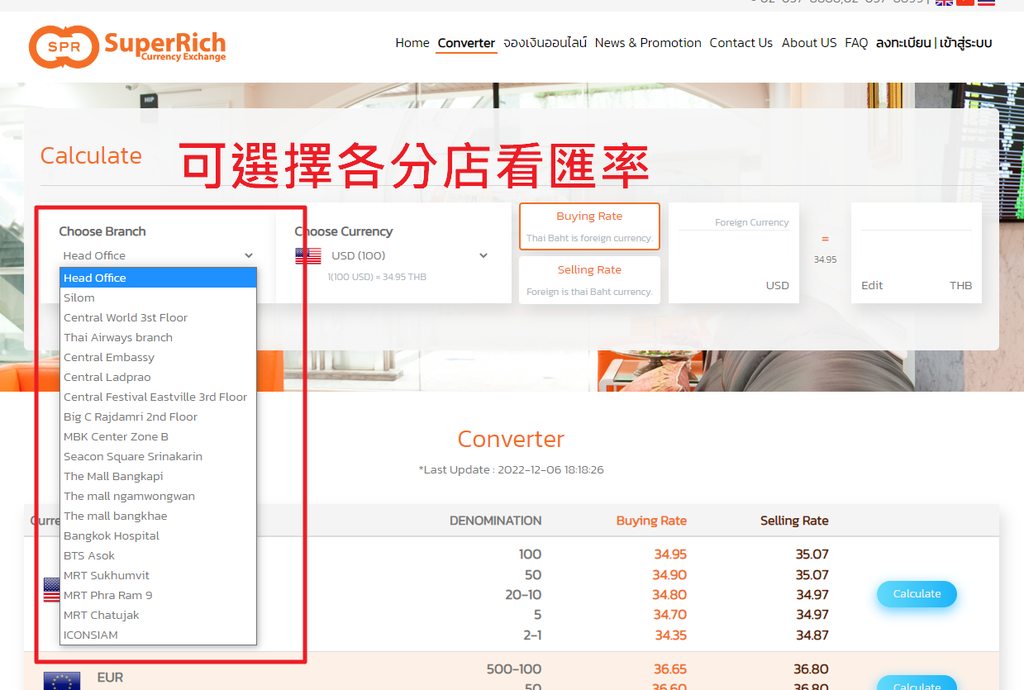Click the 1(100 USD) = 34.95 THB text
The height and width of the screenshot is (690, 1024).
[377, 277]
